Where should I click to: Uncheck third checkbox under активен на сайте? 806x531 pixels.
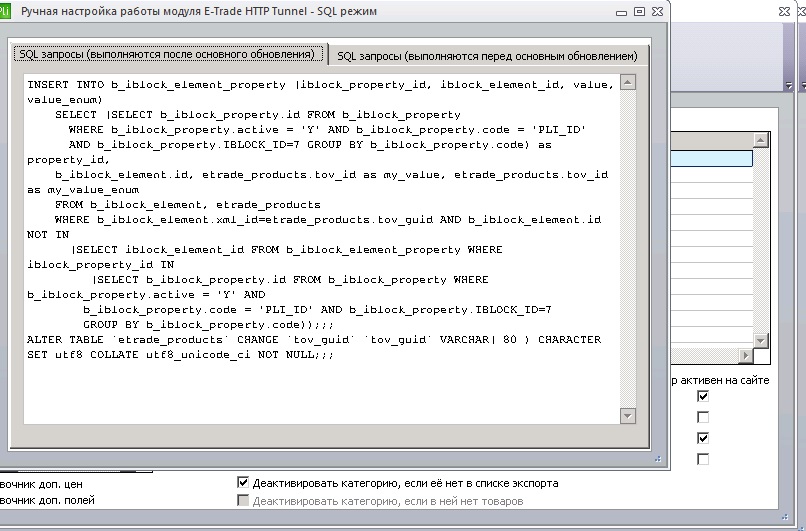[703, 438]
